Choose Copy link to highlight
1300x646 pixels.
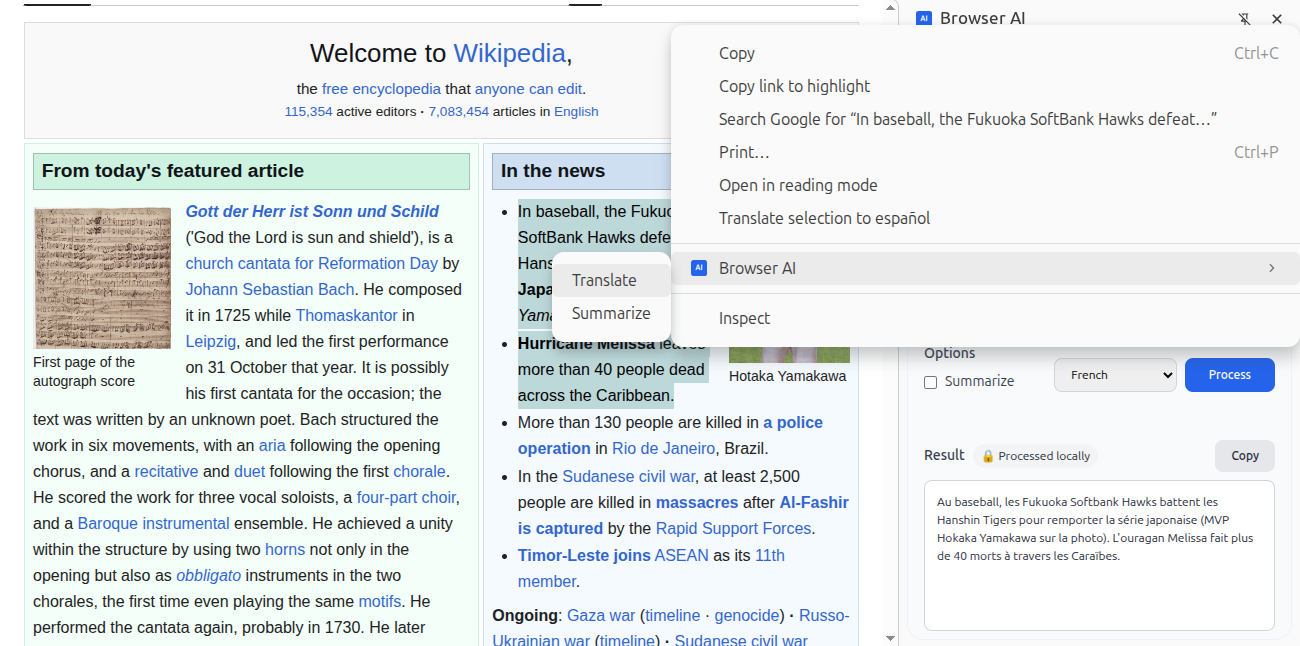pyautogui.click(x=985, y=86)
